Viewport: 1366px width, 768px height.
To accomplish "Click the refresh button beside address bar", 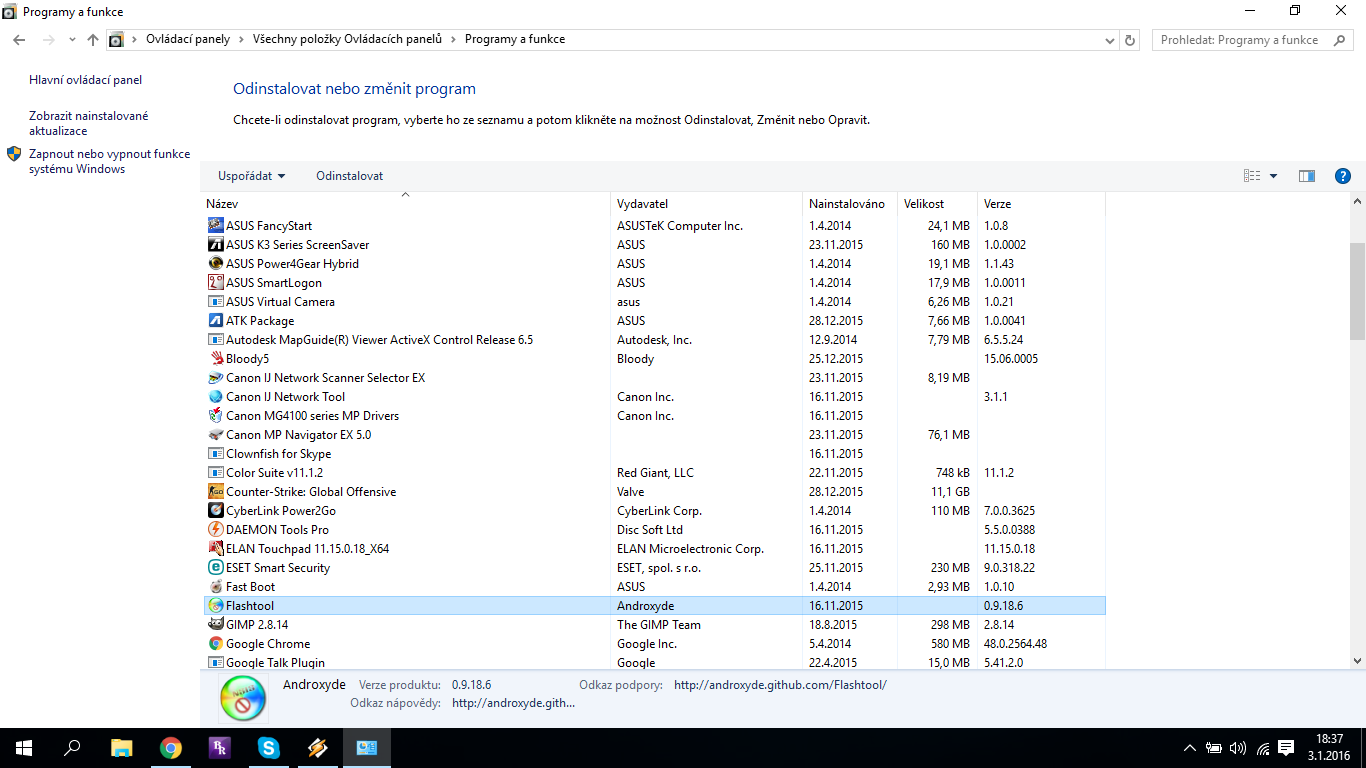I will point(1131,40).
